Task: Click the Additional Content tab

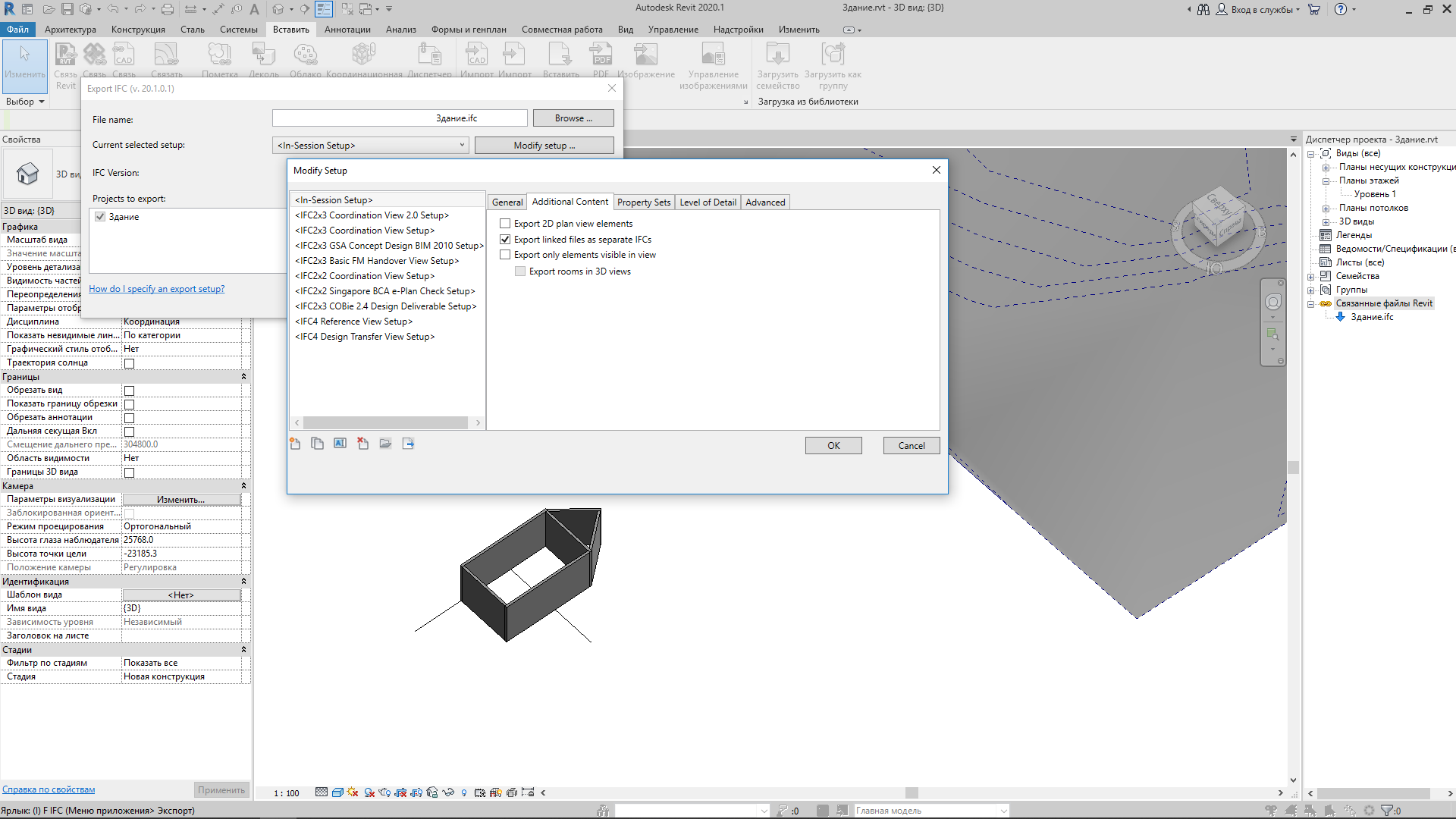Action: click(x=569, y=202)
